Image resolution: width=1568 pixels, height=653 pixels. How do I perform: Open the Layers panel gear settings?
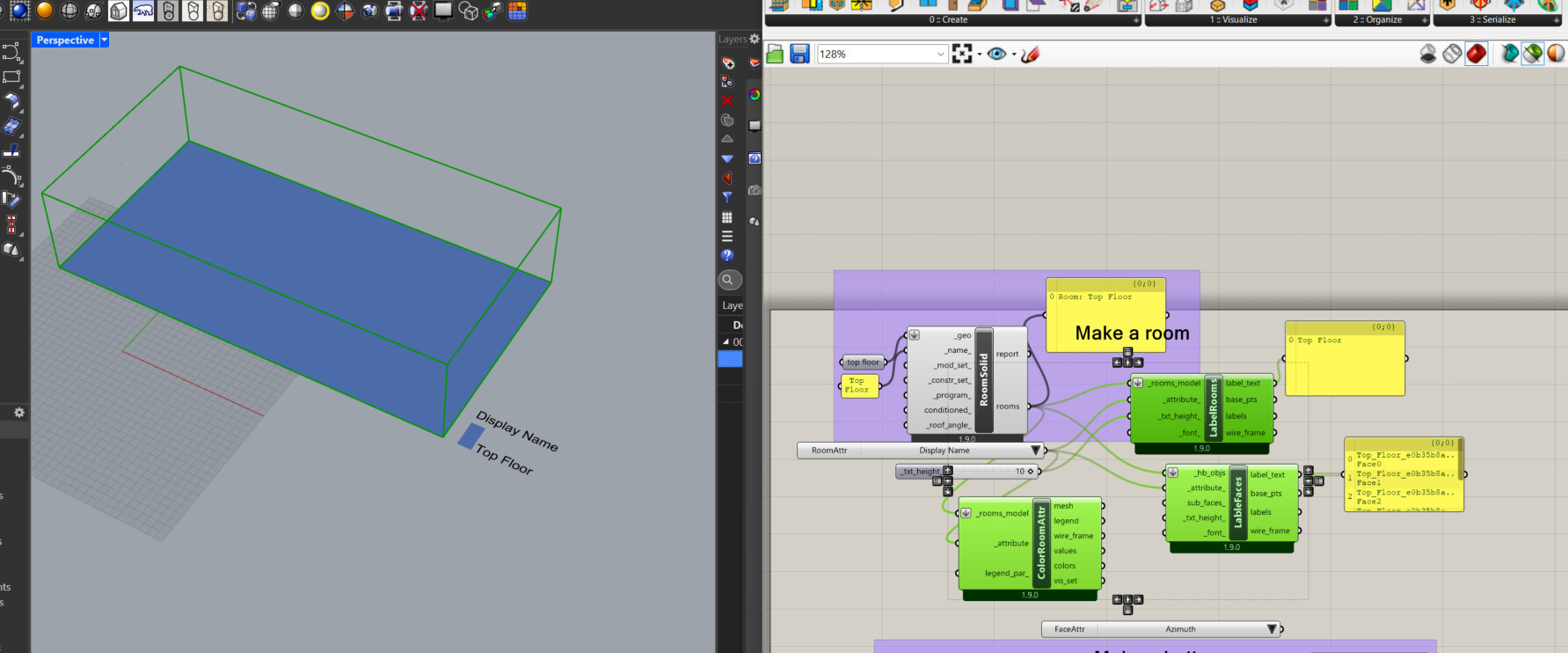(754, 39)
